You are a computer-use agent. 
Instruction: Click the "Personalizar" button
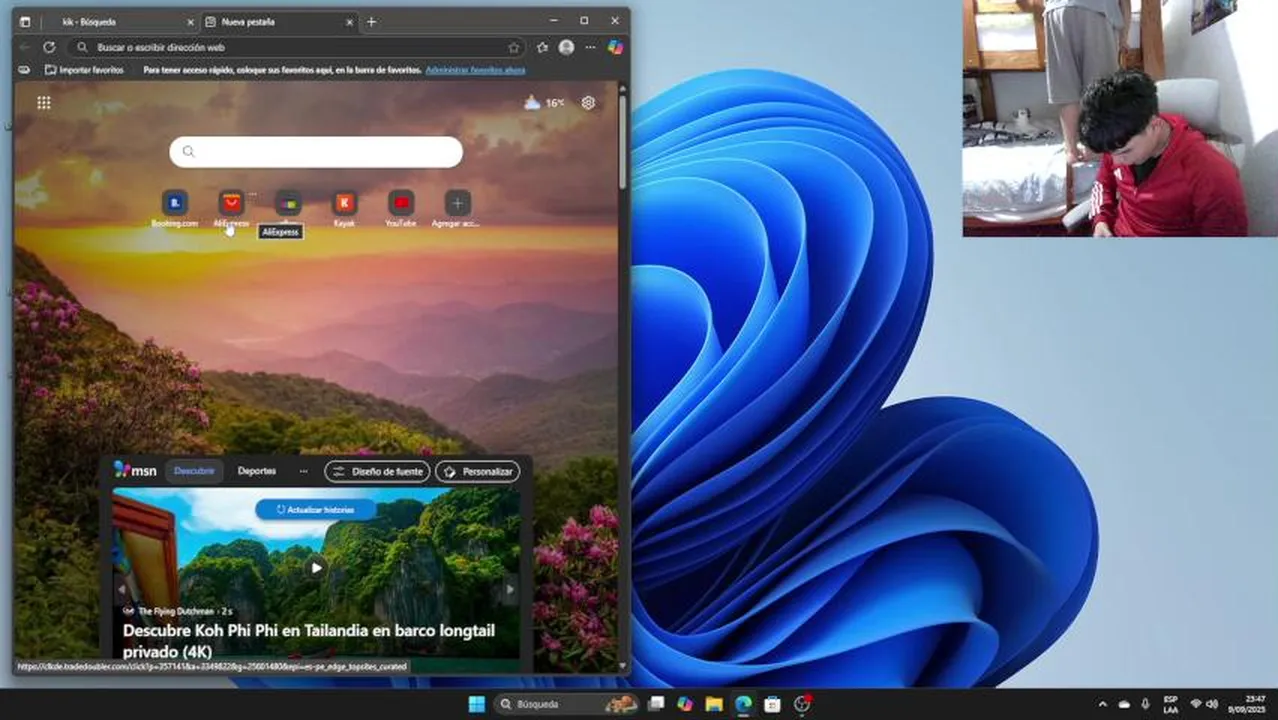(x=478, y=471)
